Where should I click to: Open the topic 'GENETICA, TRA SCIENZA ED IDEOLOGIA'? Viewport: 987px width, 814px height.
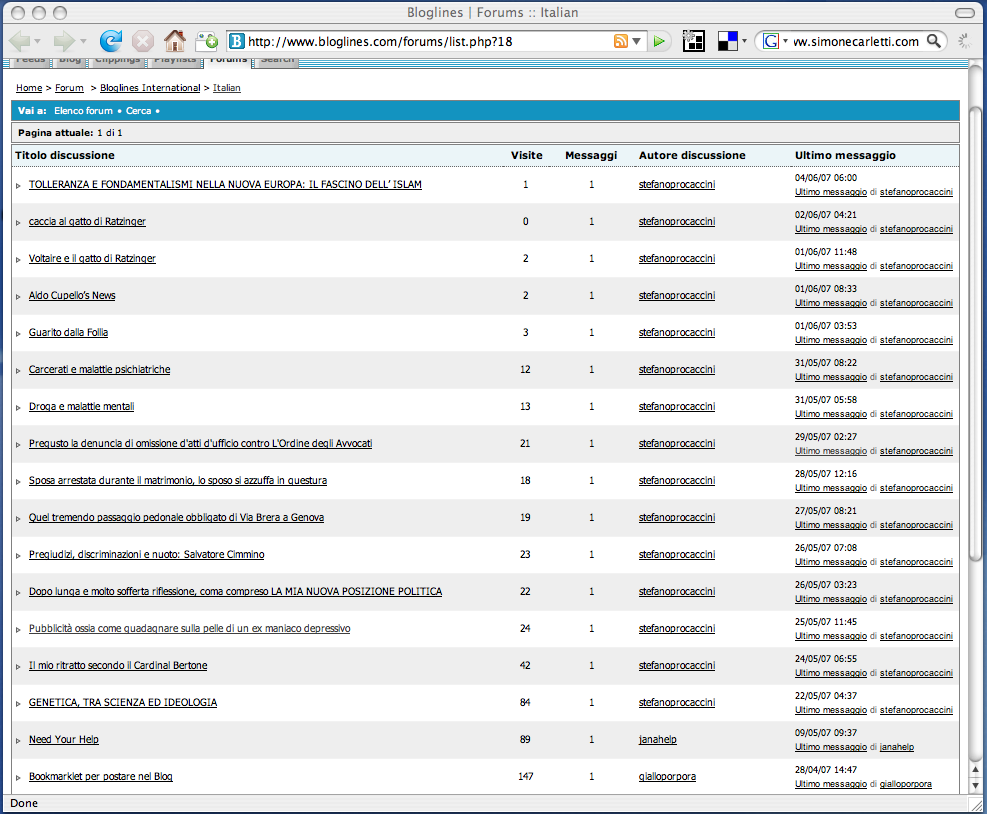coord(123,703)
